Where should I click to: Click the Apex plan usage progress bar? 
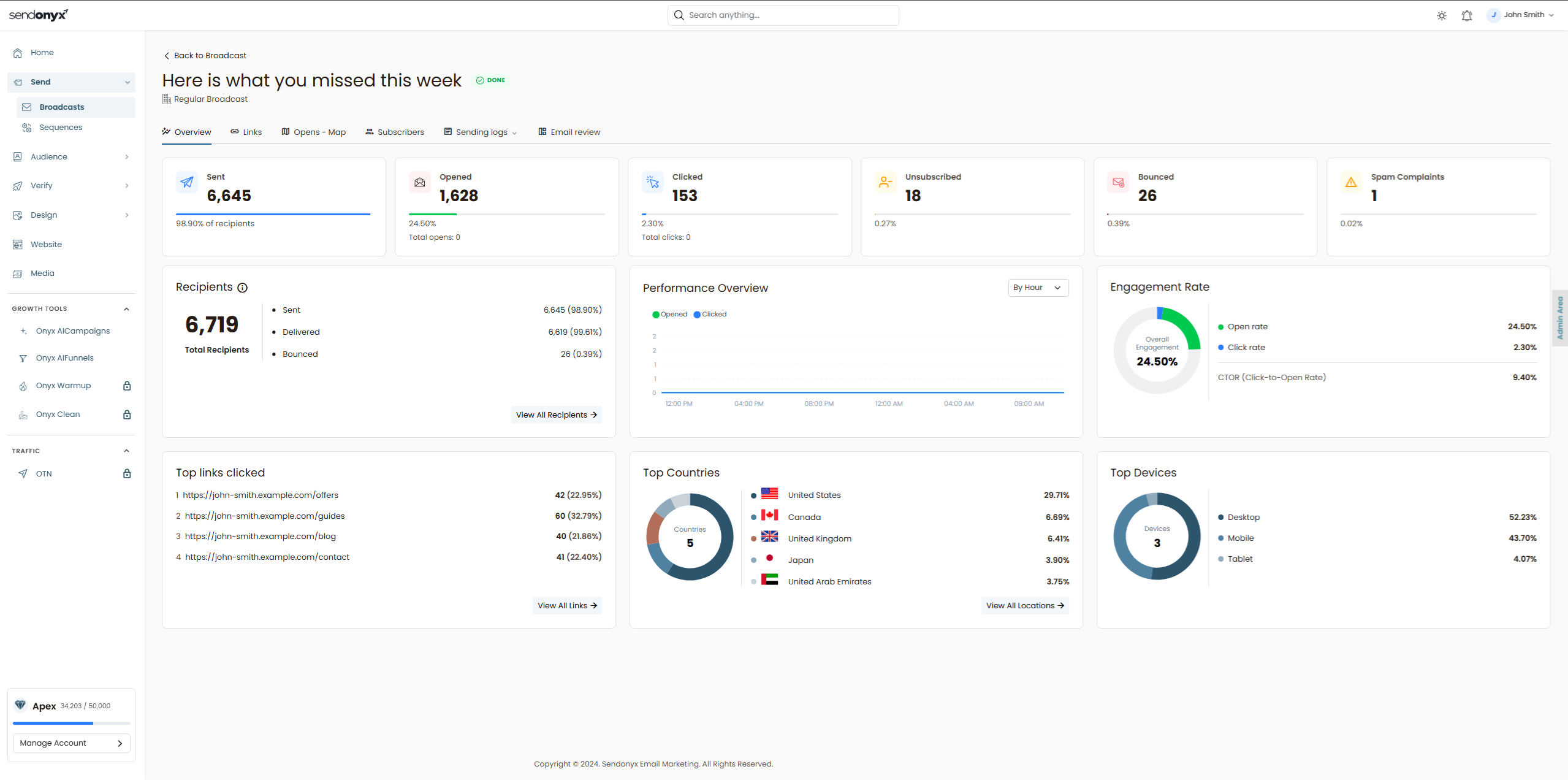pos(71,724)
